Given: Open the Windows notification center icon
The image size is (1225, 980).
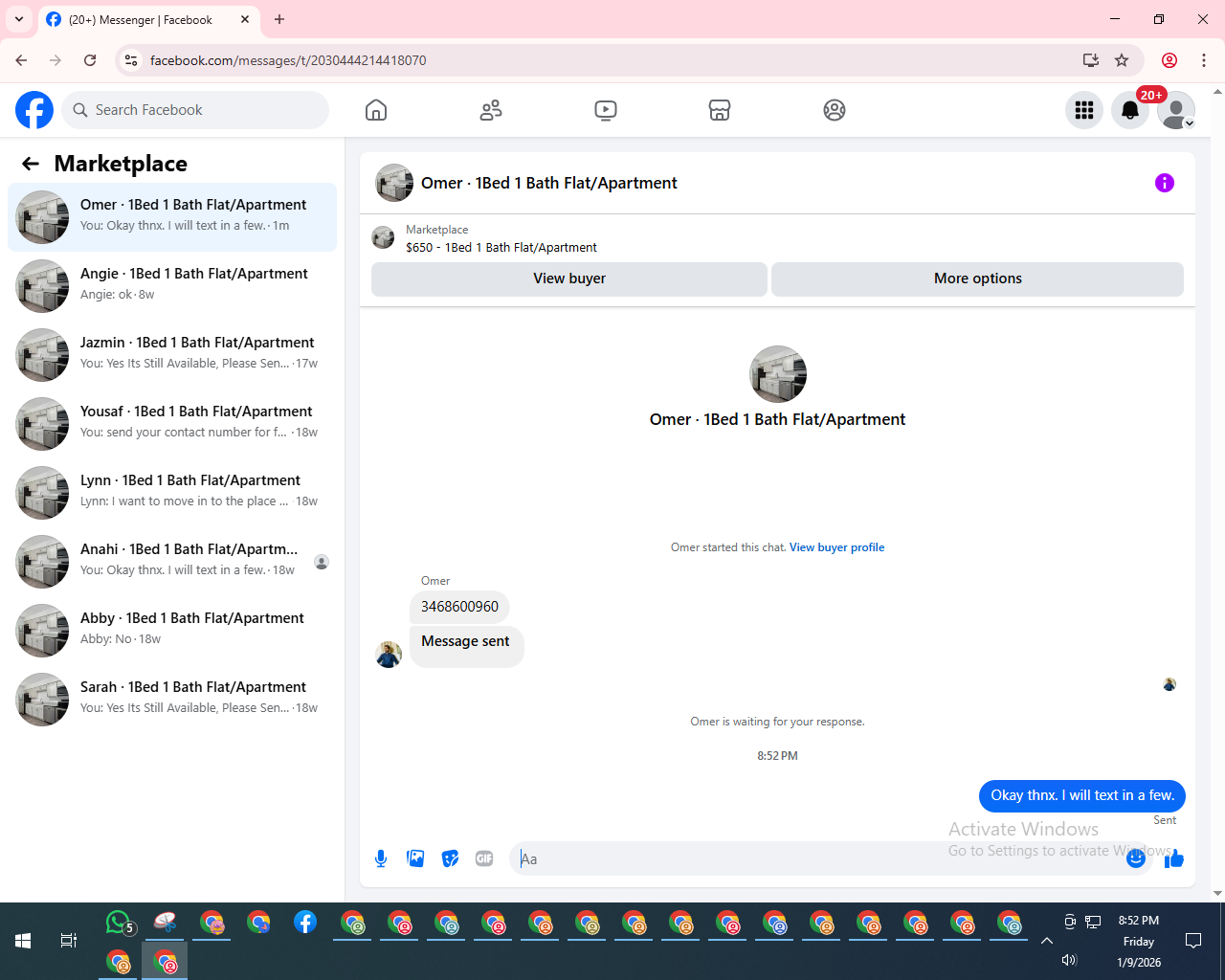Looking at the screenshot, I should (1193, 941).
